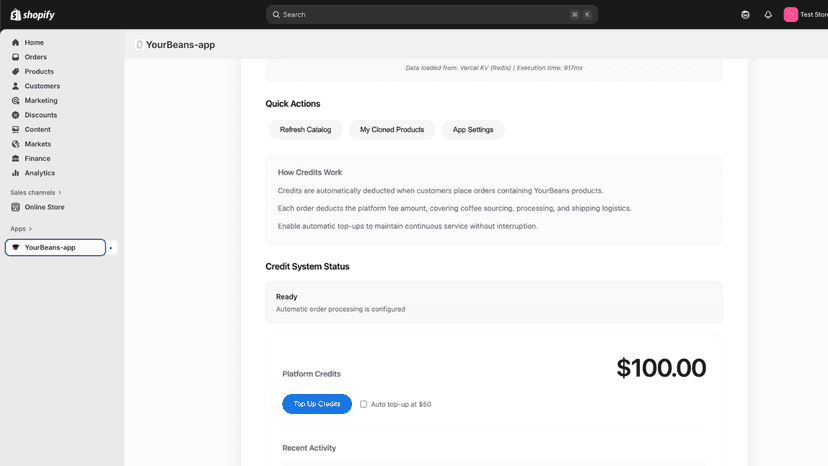Open Online Store channel
Image resolution: width=828 pixels, height=466 pixels.
click(44, 207)
